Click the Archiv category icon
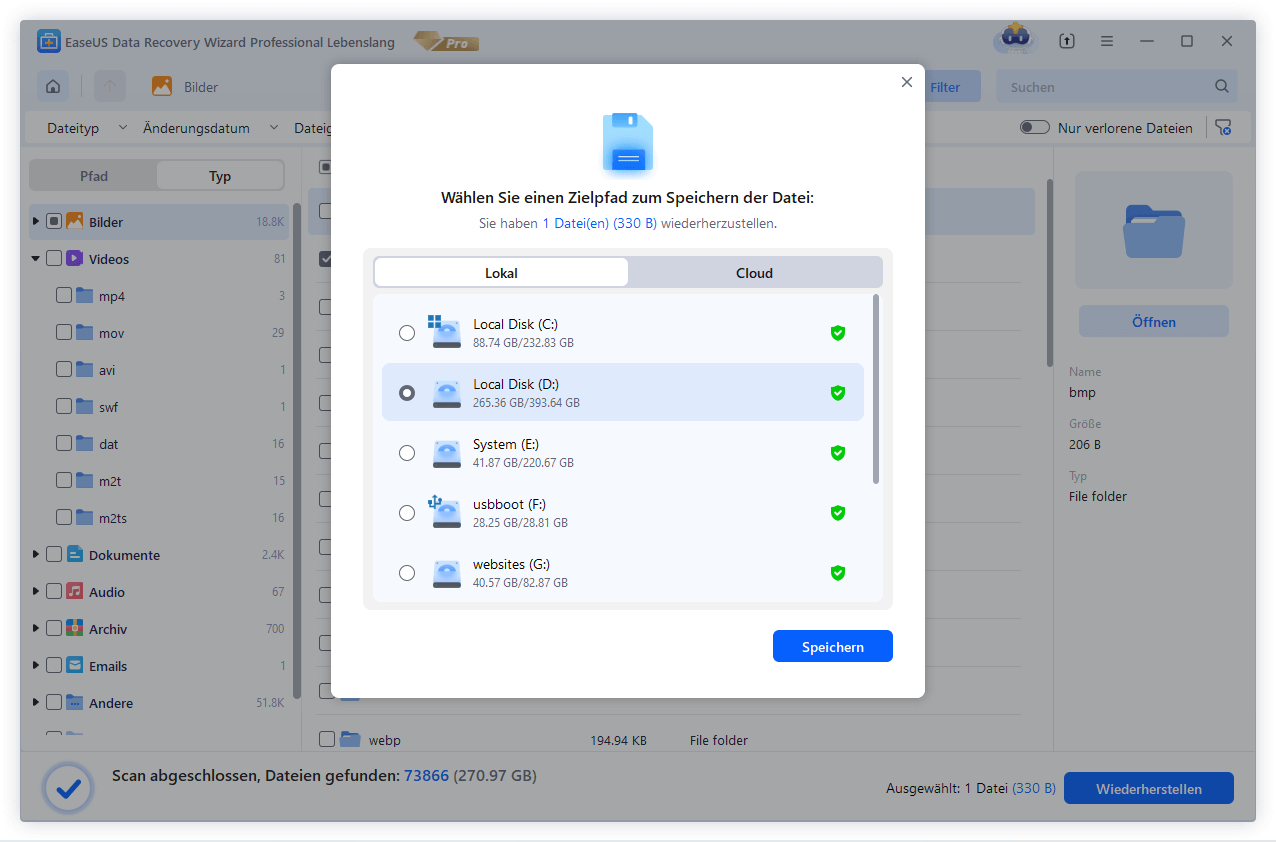This screenshot has height=842, width=1276. 75,628
